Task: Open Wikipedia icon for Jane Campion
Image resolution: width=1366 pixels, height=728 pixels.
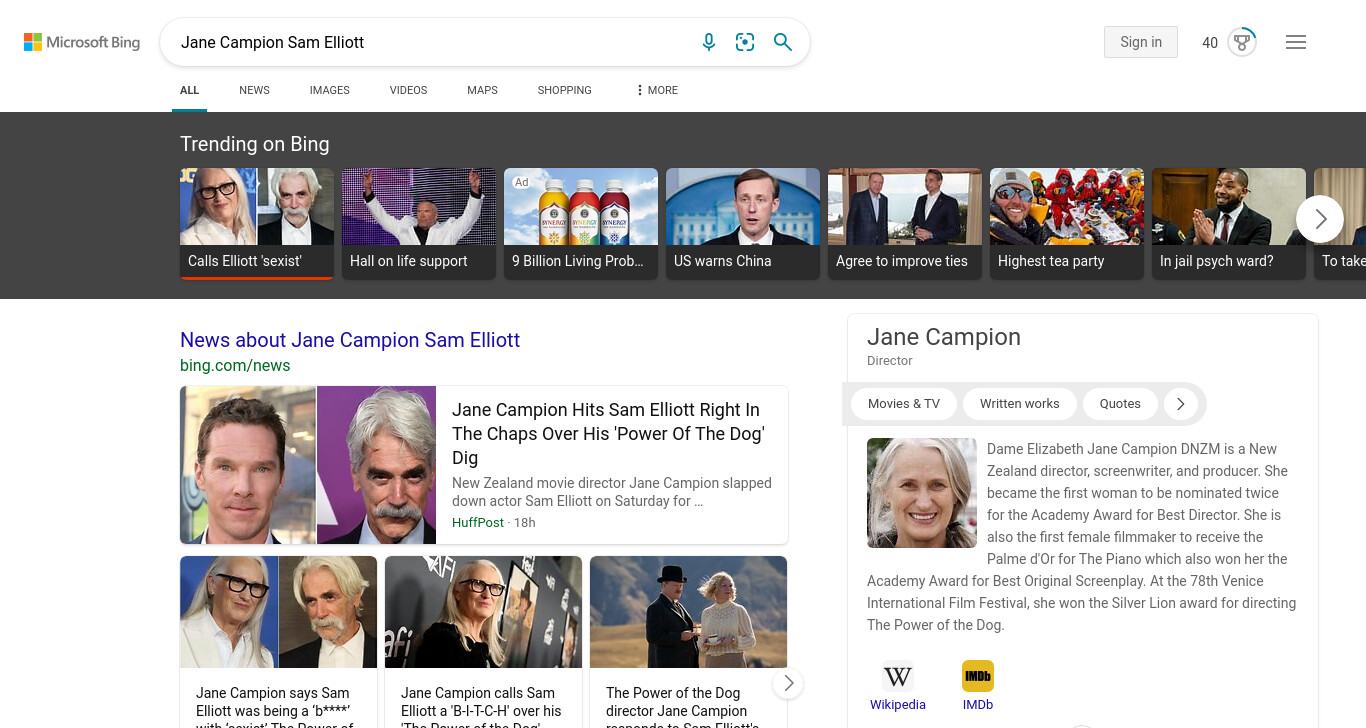Action: 898,676
